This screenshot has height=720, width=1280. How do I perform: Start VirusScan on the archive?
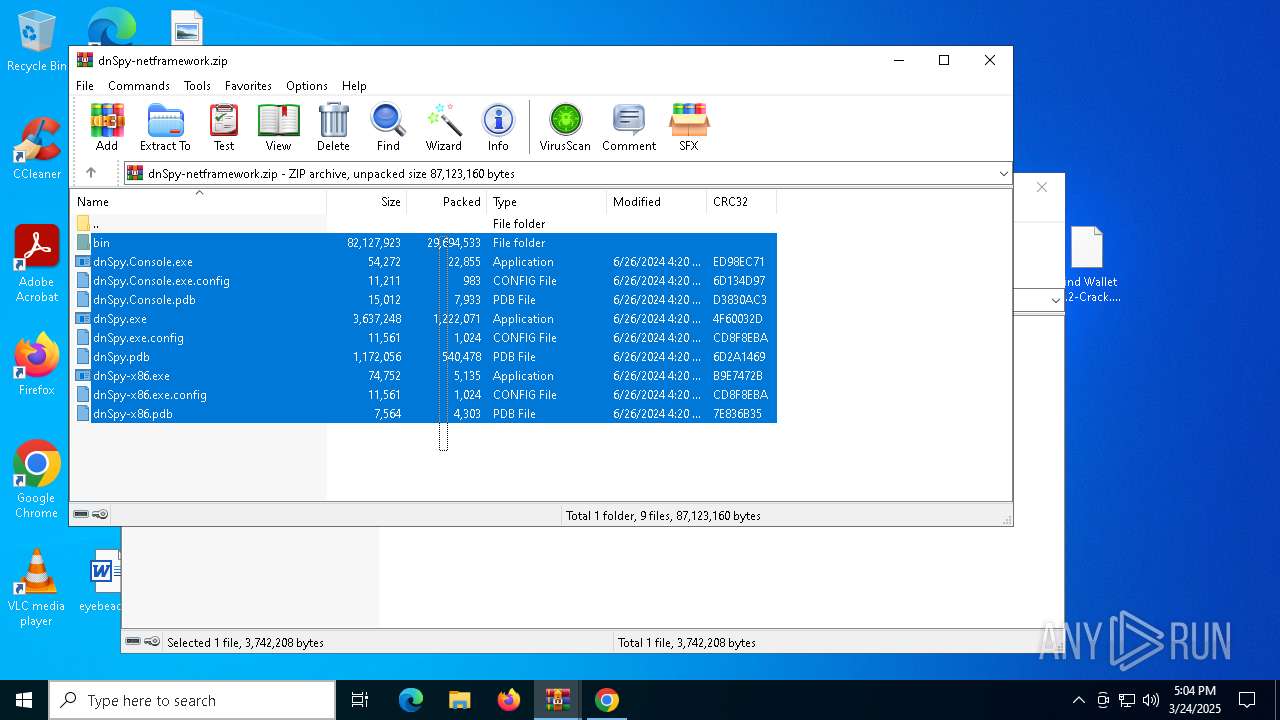coord(565,127)
